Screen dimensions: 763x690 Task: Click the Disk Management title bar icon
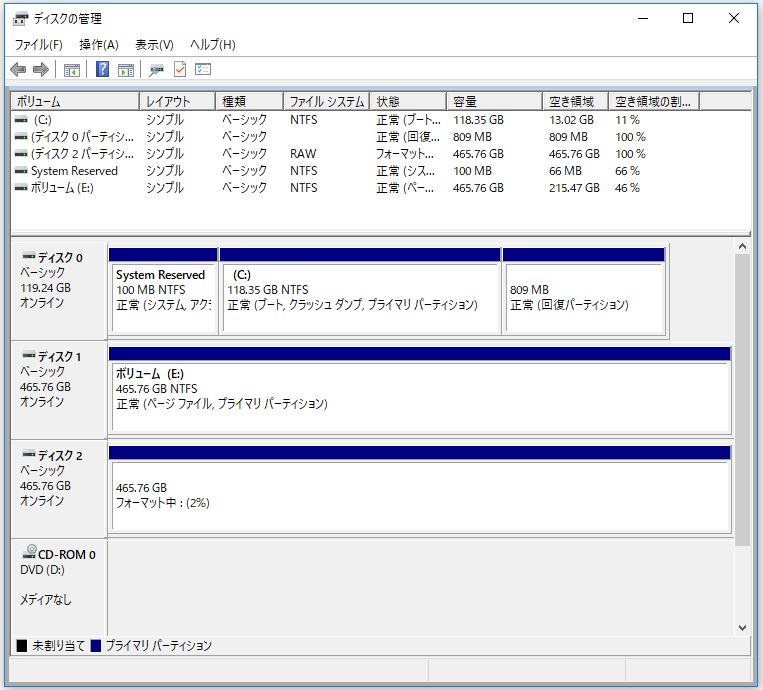20,19
